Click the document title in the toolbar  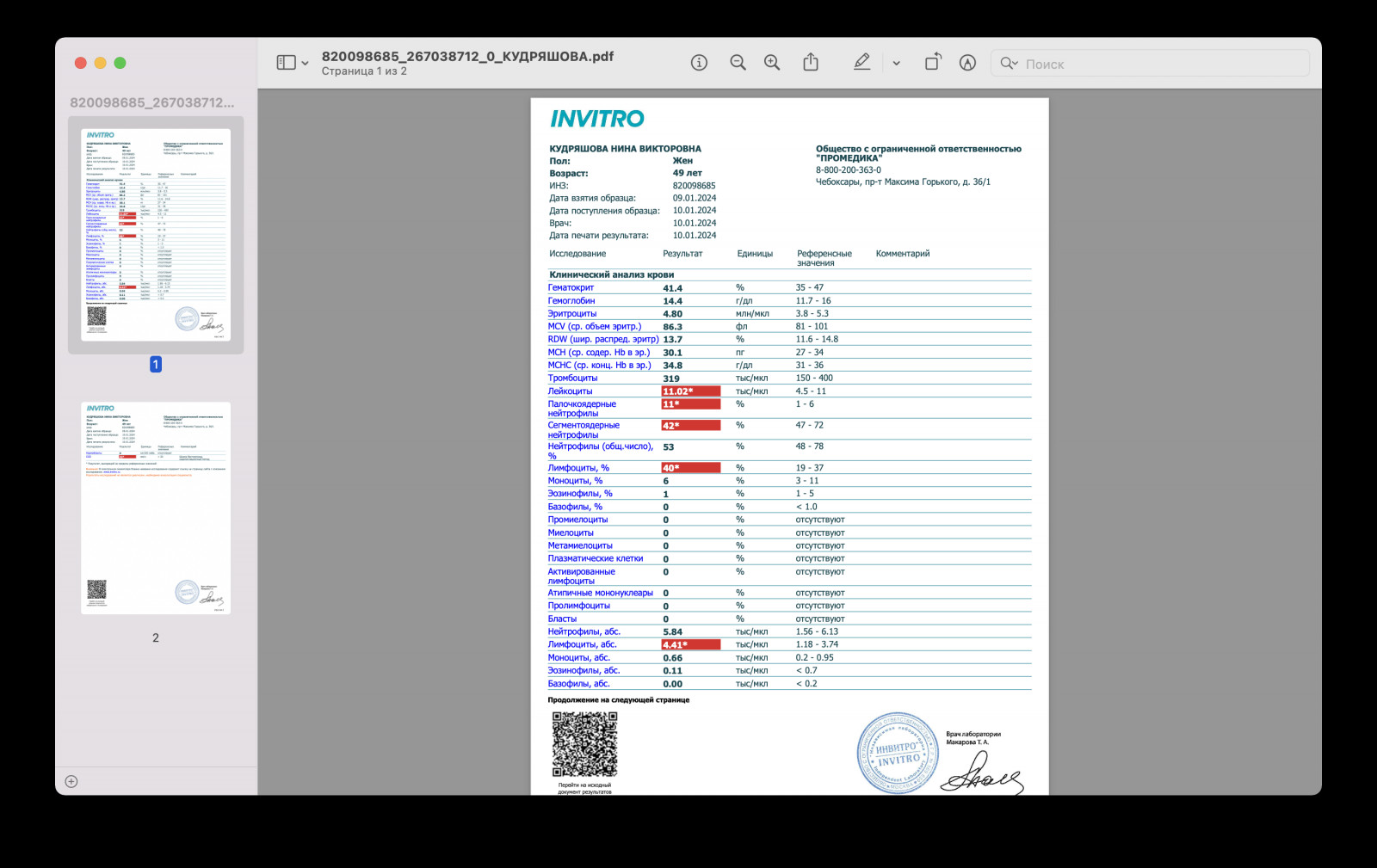467,56
